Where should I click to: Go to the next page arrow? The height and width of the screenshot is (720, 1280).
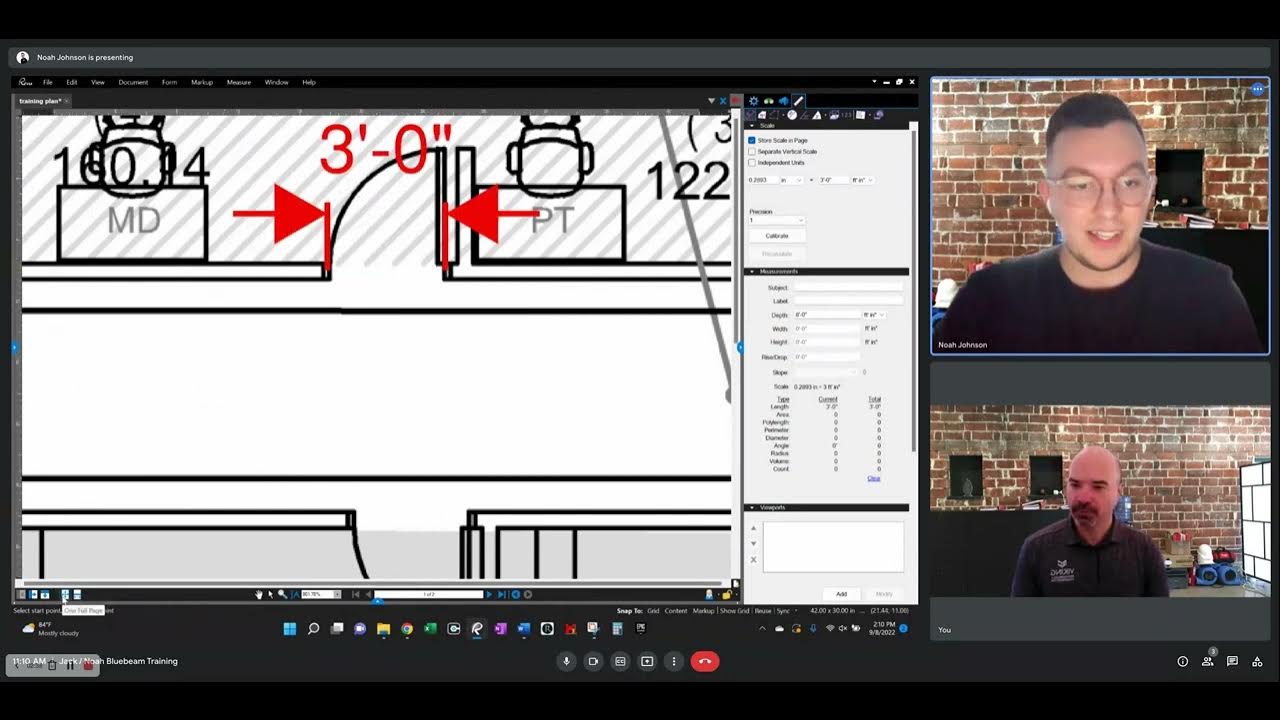point(489,594)
